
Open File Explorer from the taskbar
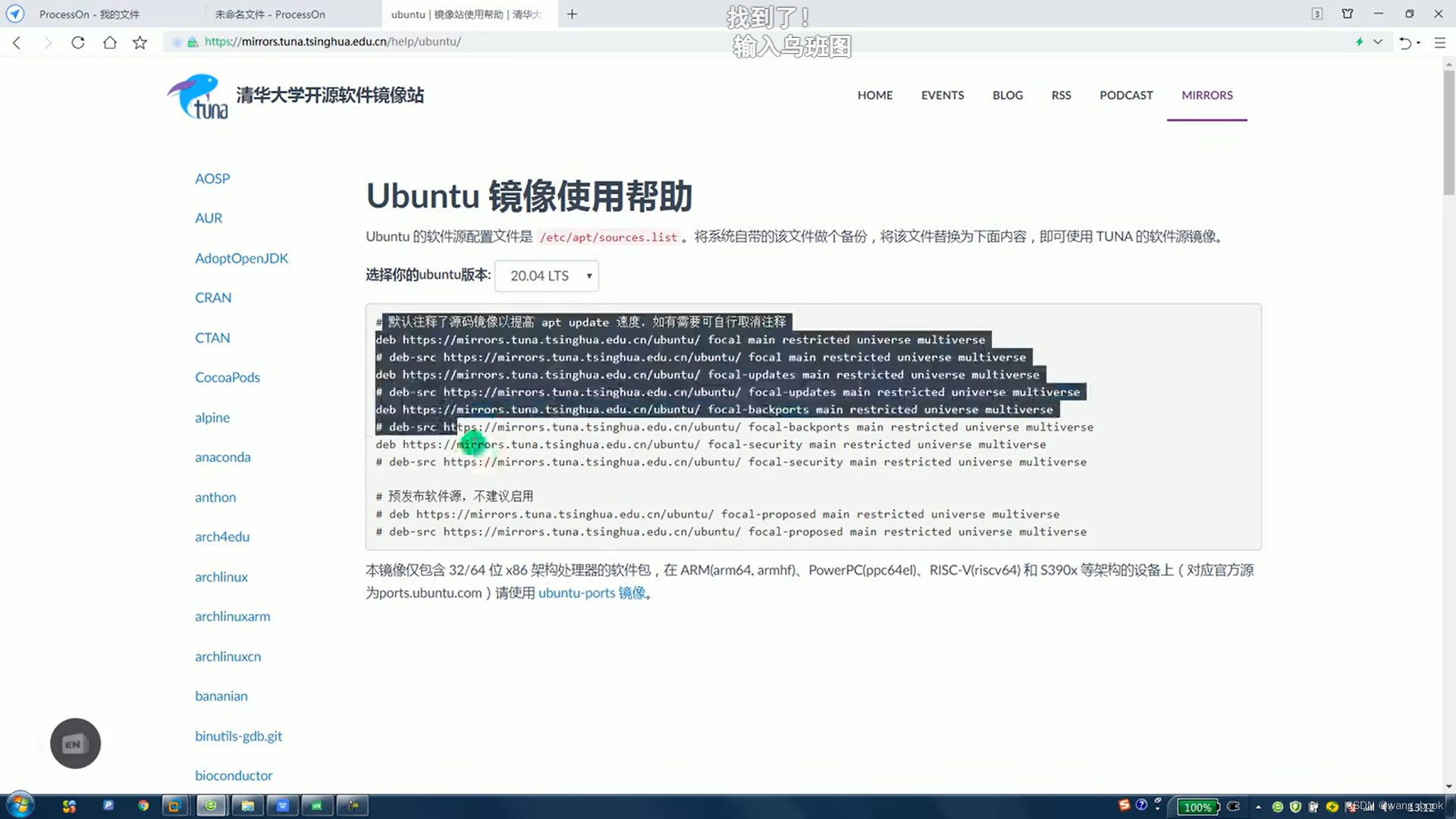(247, 805)
